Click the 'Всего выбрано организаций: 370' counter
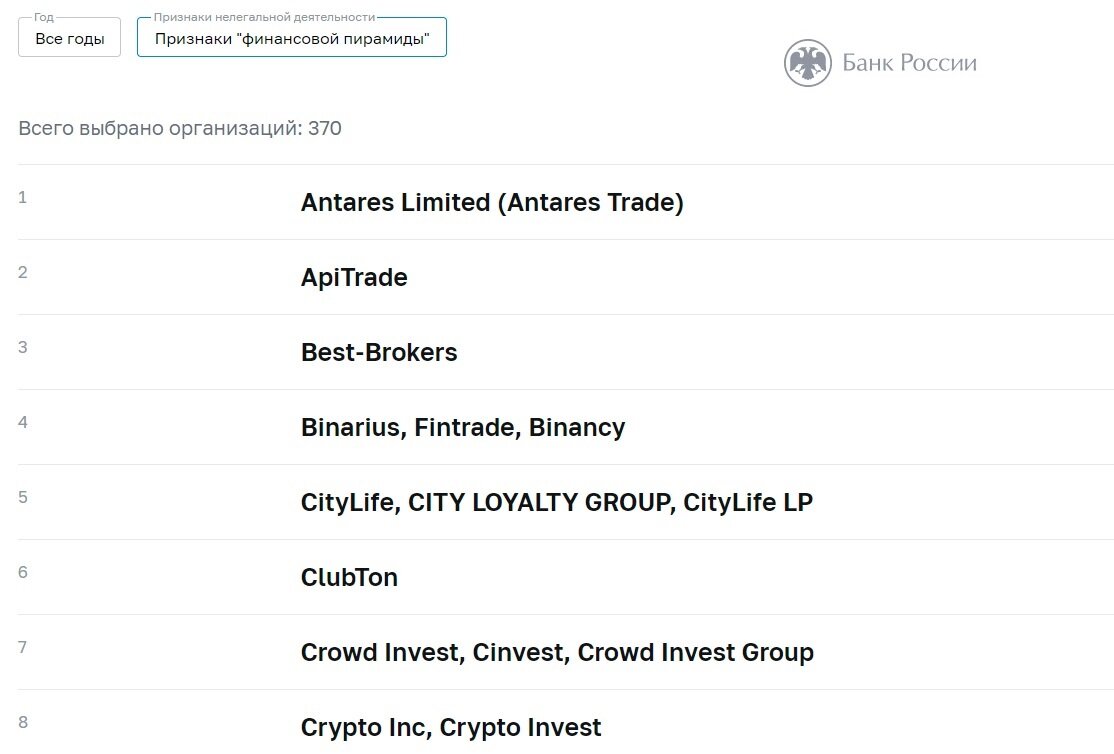This screenshot has width=1114, height=754. click(x=180, y=129)
